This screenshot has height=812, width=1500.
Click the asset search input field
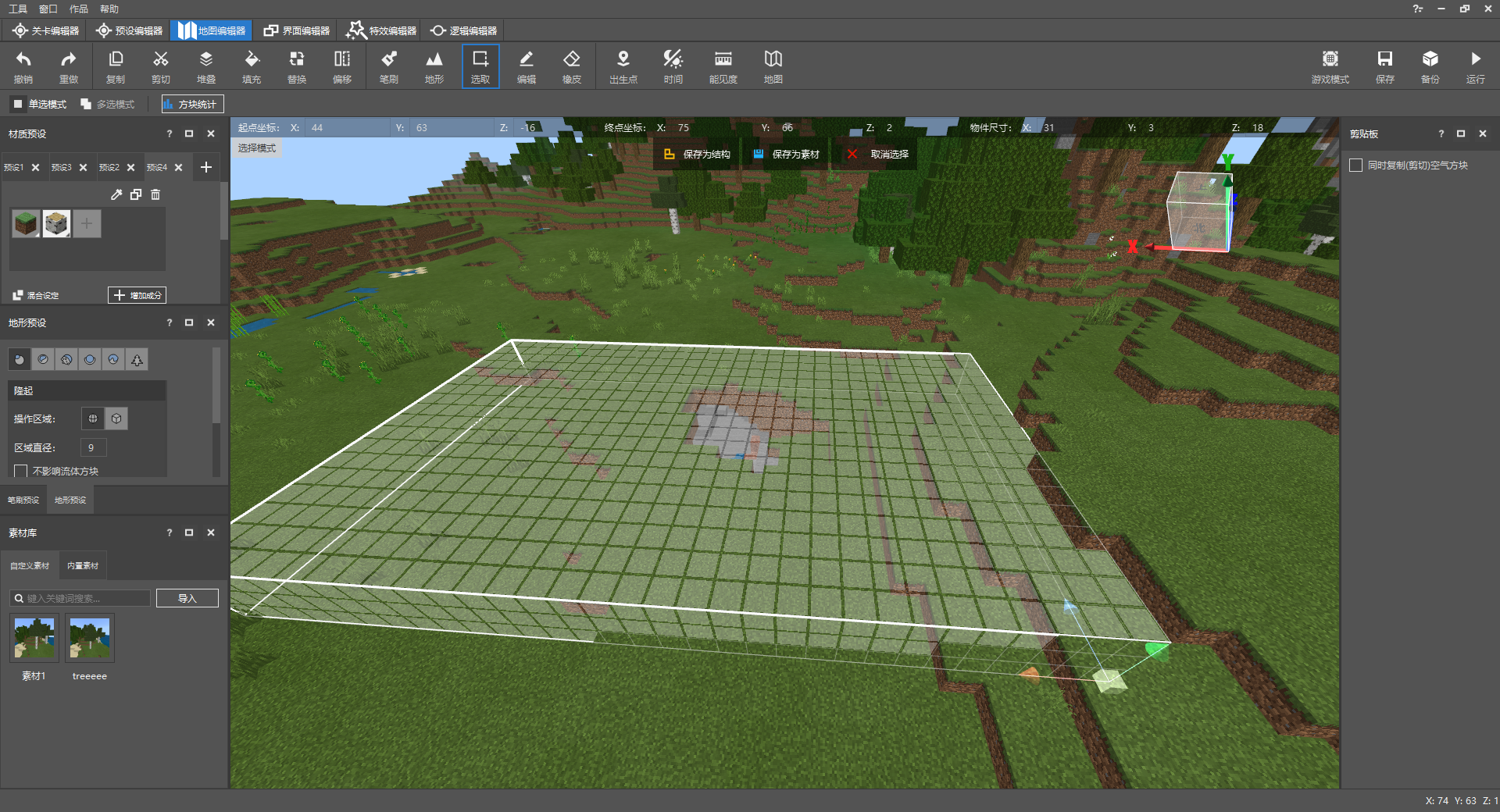click(x=80, y=598)
